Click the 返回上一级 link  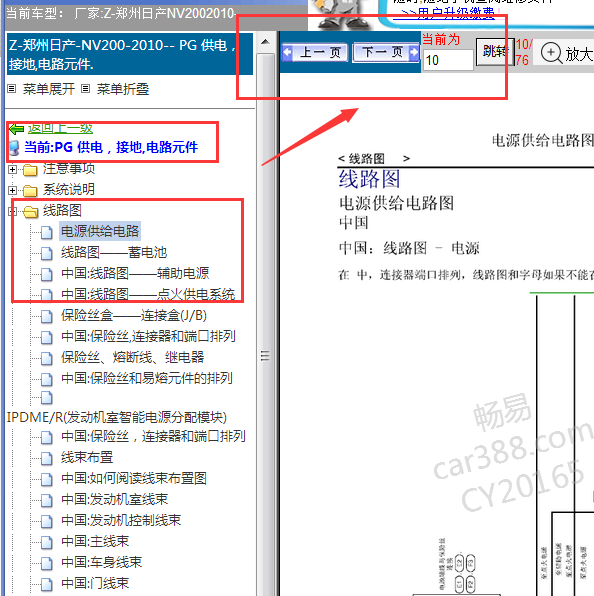tap(60, 129)
